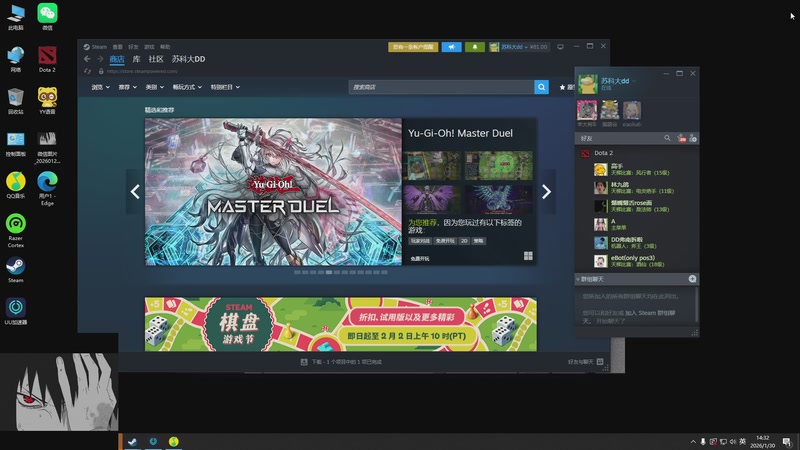Open WeChat desktop icon
The image size is (800, 450).
47,17
